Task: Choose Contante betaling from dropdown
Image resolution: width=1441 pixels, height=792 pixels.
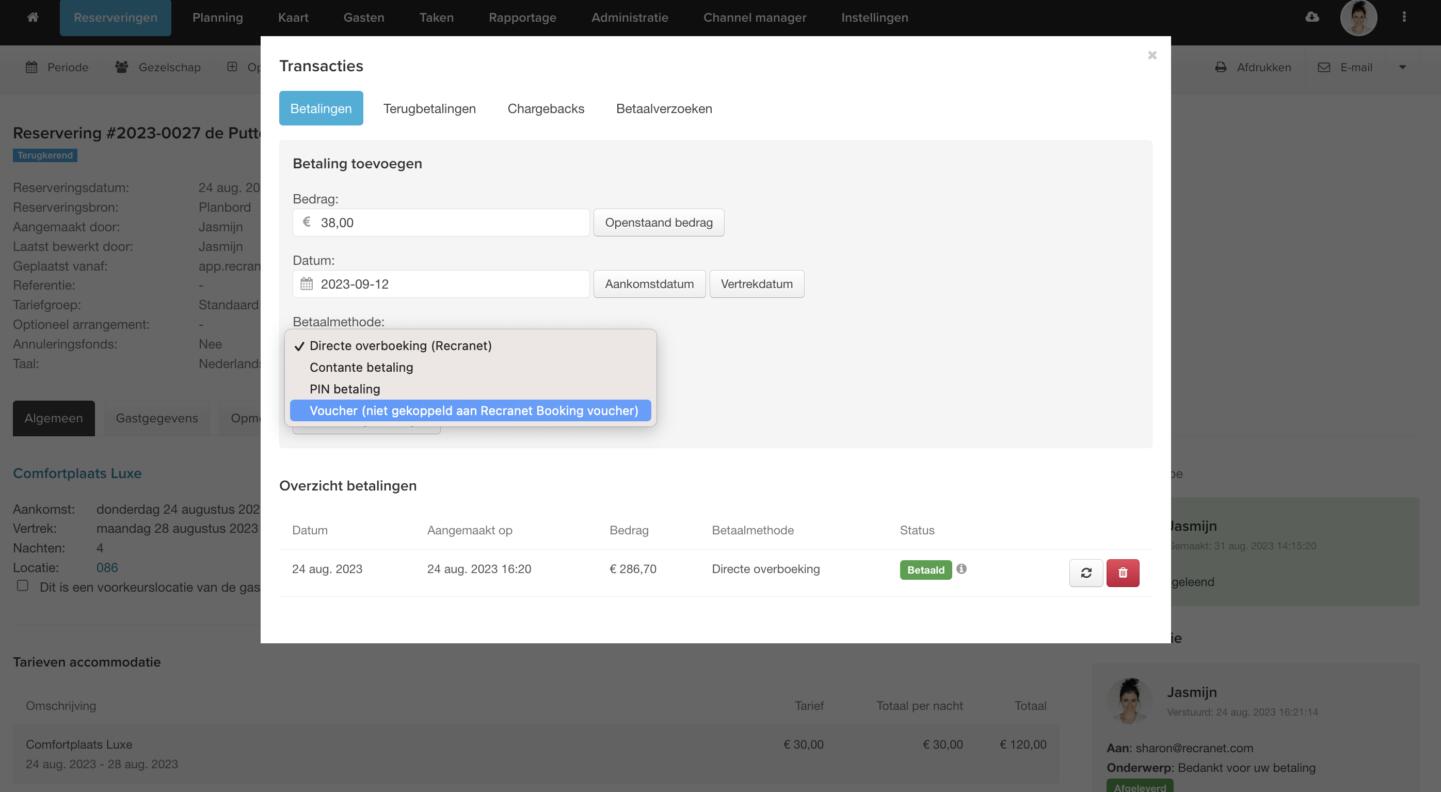Action: point(361,368)
